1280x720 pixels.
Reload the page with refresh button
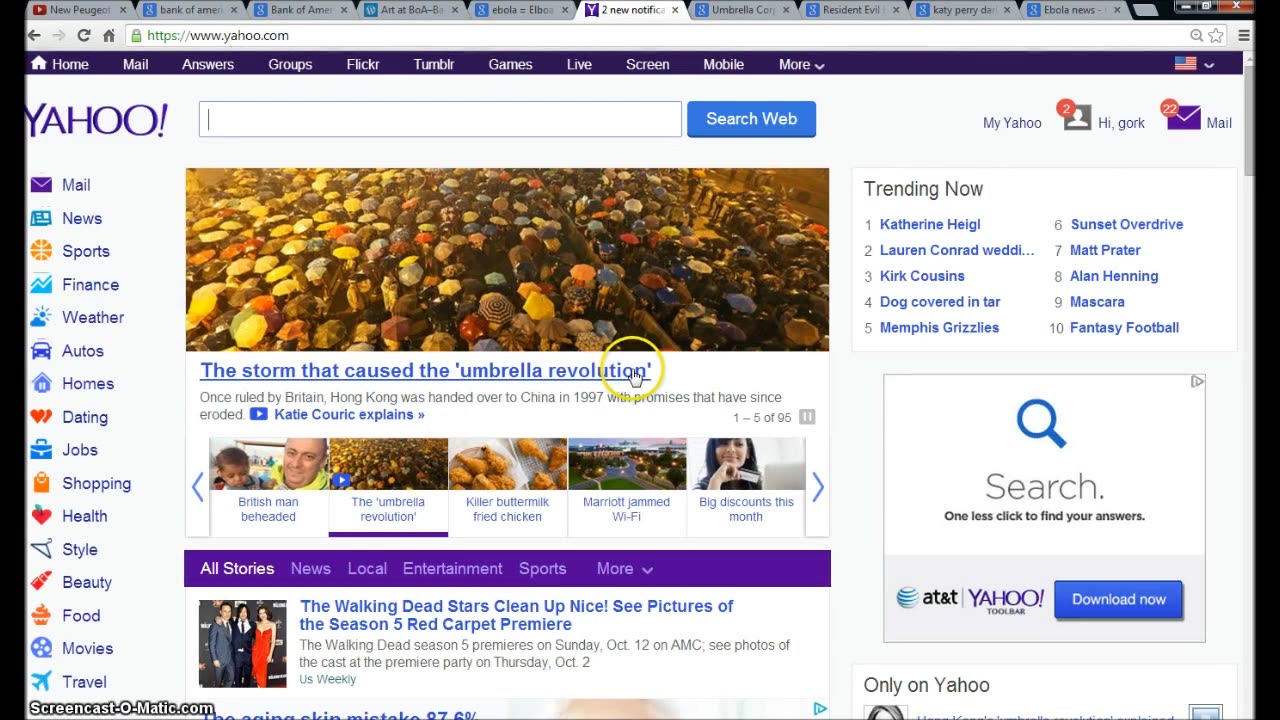click(84, 35)
